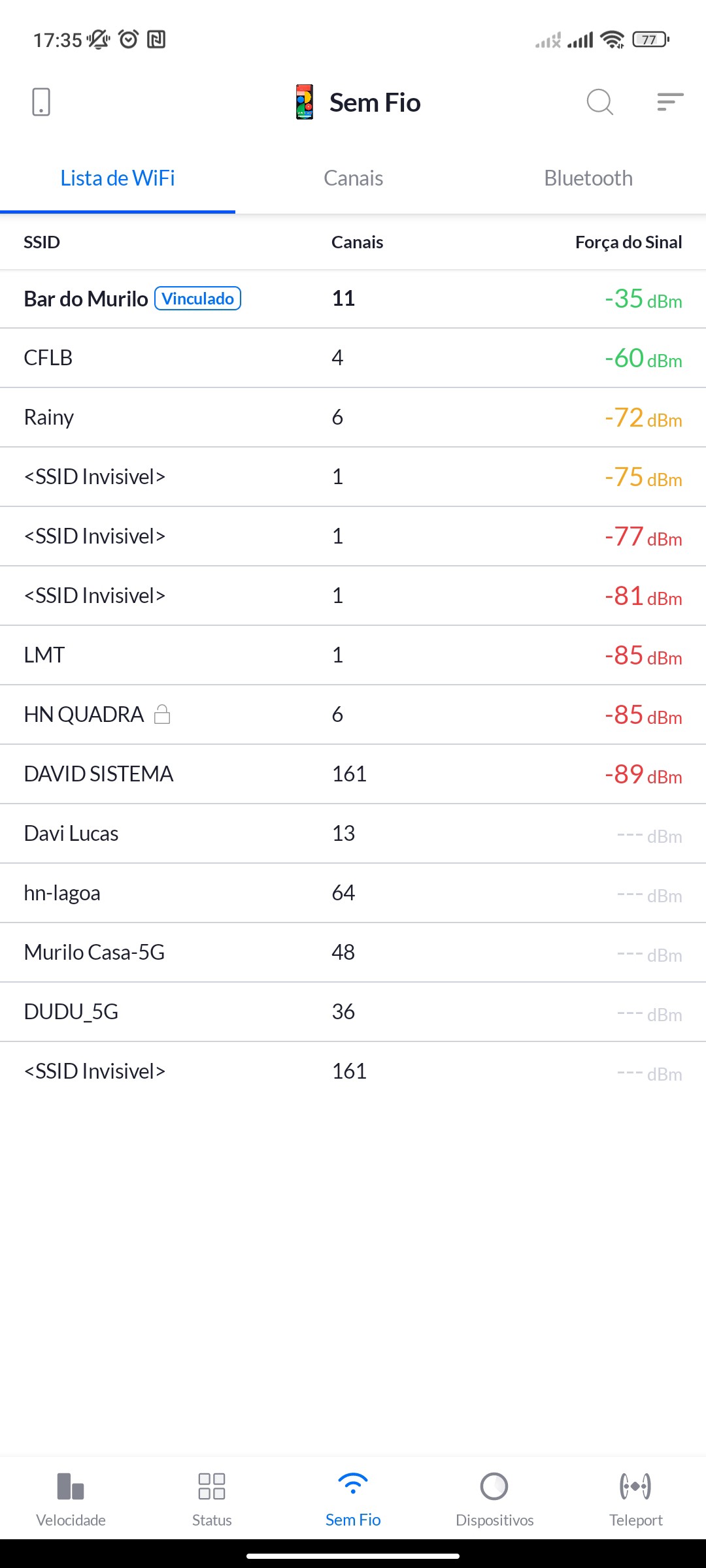Image resolution: width=706 pixels, height=1568 pixels.
Task: Select the Lista de WiFi tab
Action: (118, 178)
